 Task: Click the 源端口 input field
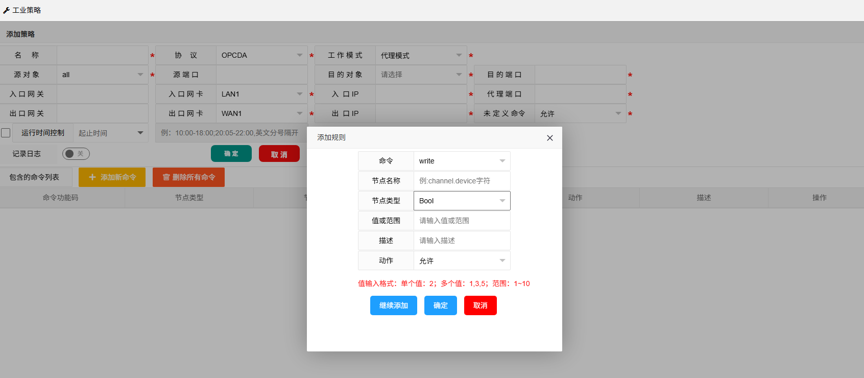pyautogui.click(x=262, y=74)
